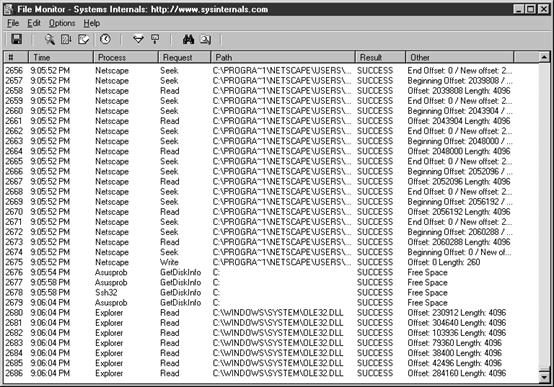Maximize the File Monitor window
Viewport: 554px width, 387px height.
[x=530, y=9]
